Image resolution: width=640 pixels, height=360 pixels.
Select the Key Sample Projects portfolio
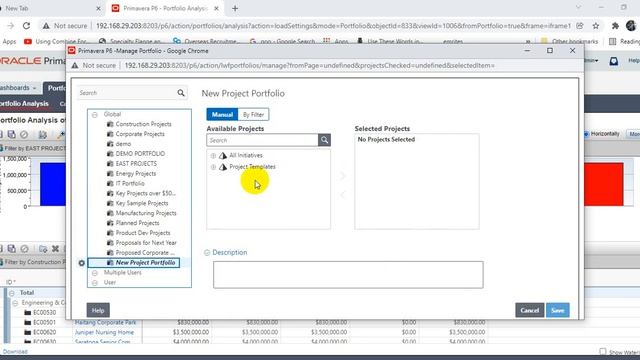click(142, 203)
